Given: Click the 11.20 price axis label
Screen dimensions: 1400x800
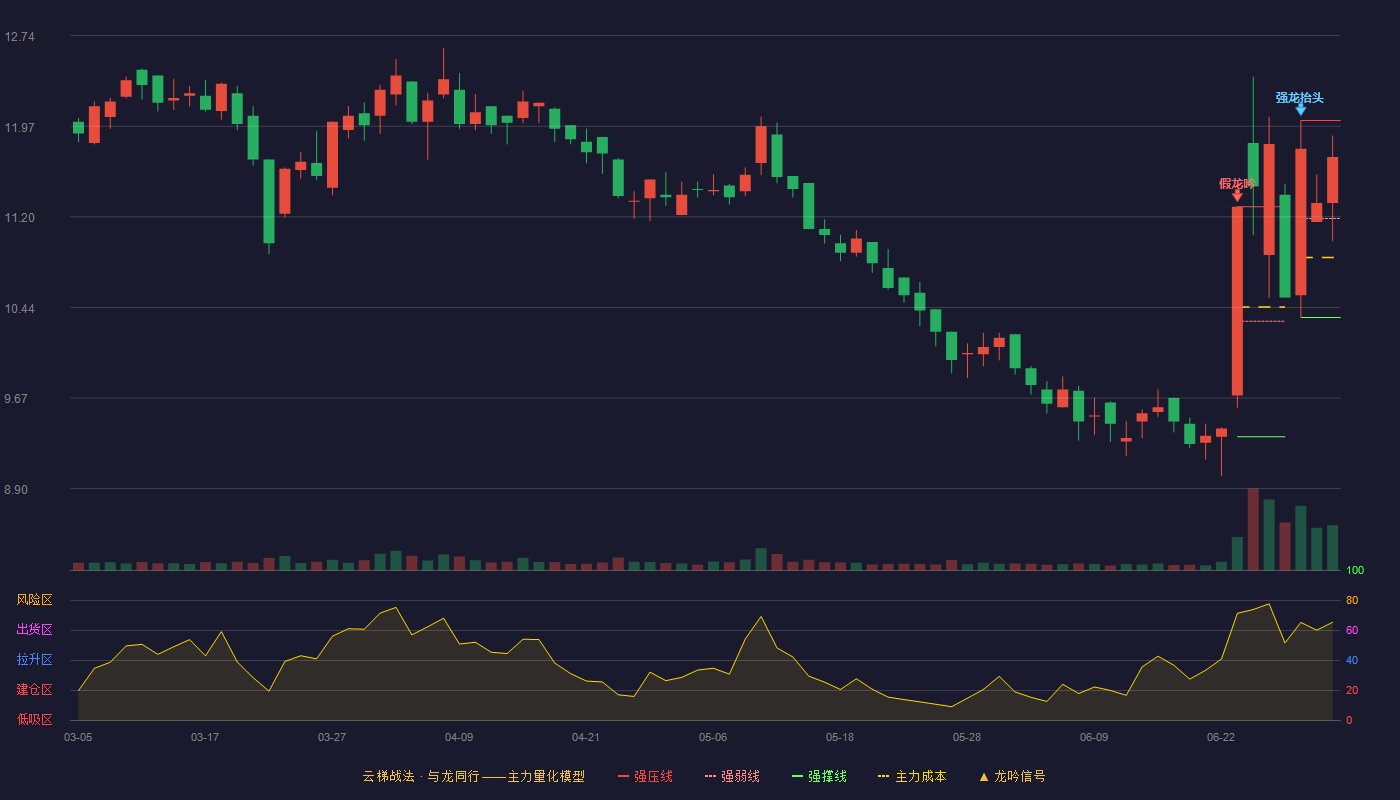Looking at the screenshot, I should coord(19,218).
